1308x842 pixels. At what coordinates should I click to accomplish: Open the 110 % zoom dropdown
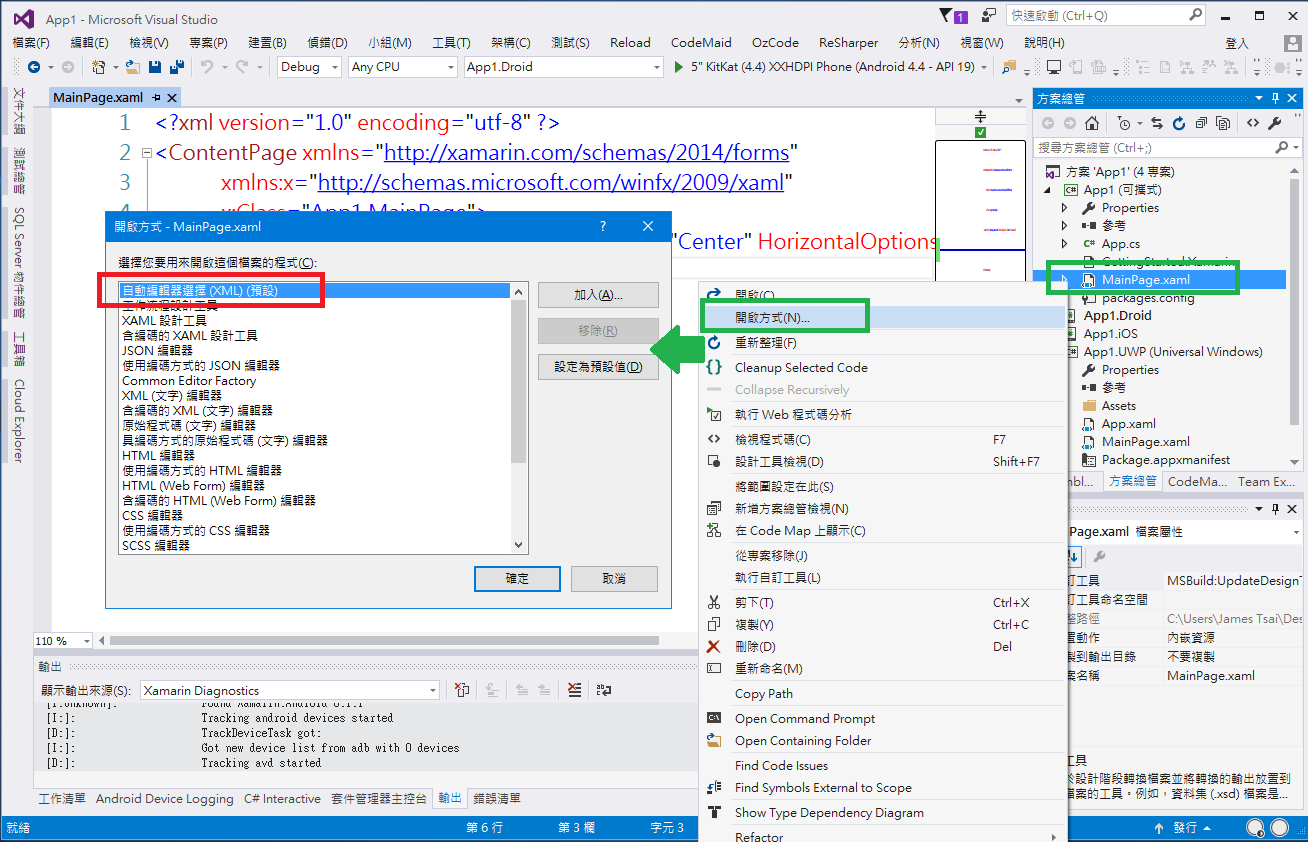(86, 640)
